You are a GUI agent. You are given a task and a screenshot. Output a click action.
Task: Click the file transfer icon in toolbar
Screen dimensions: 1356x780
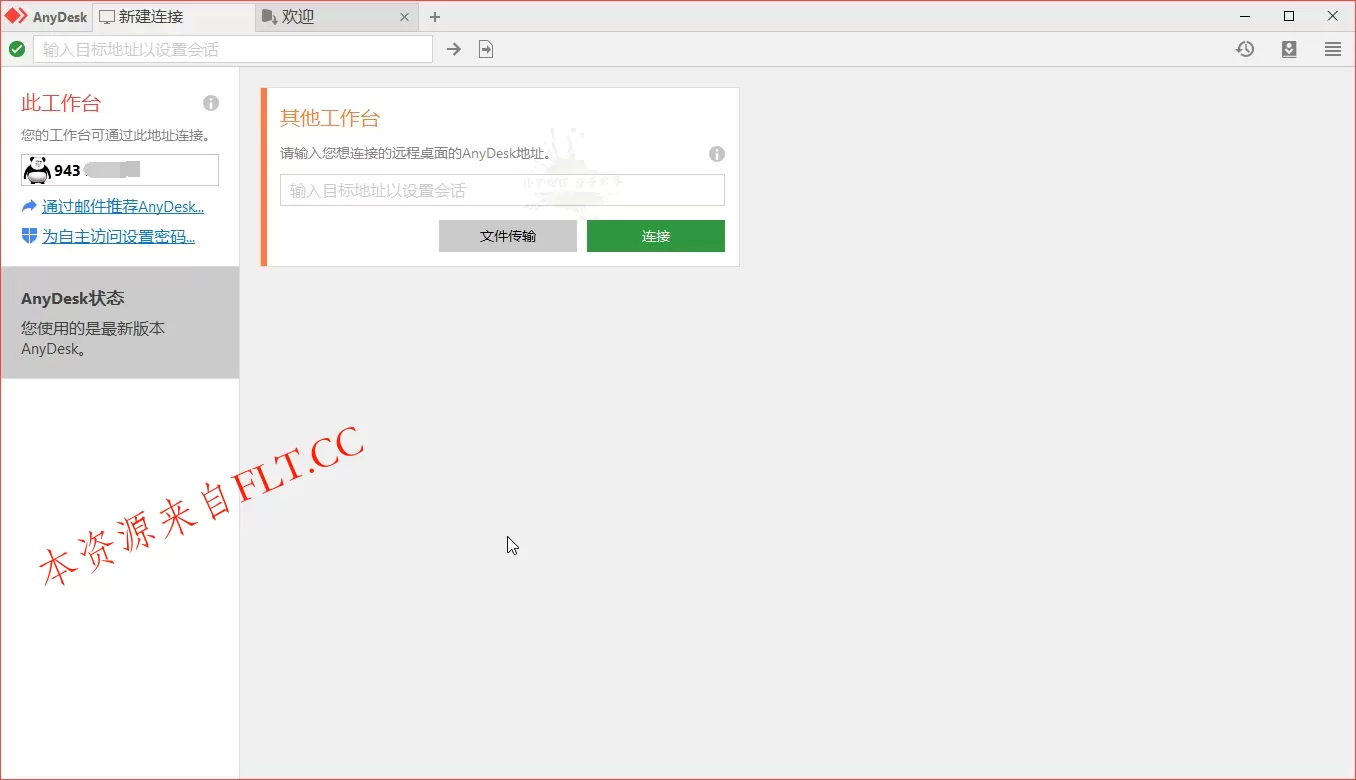(x=486, y=49)
